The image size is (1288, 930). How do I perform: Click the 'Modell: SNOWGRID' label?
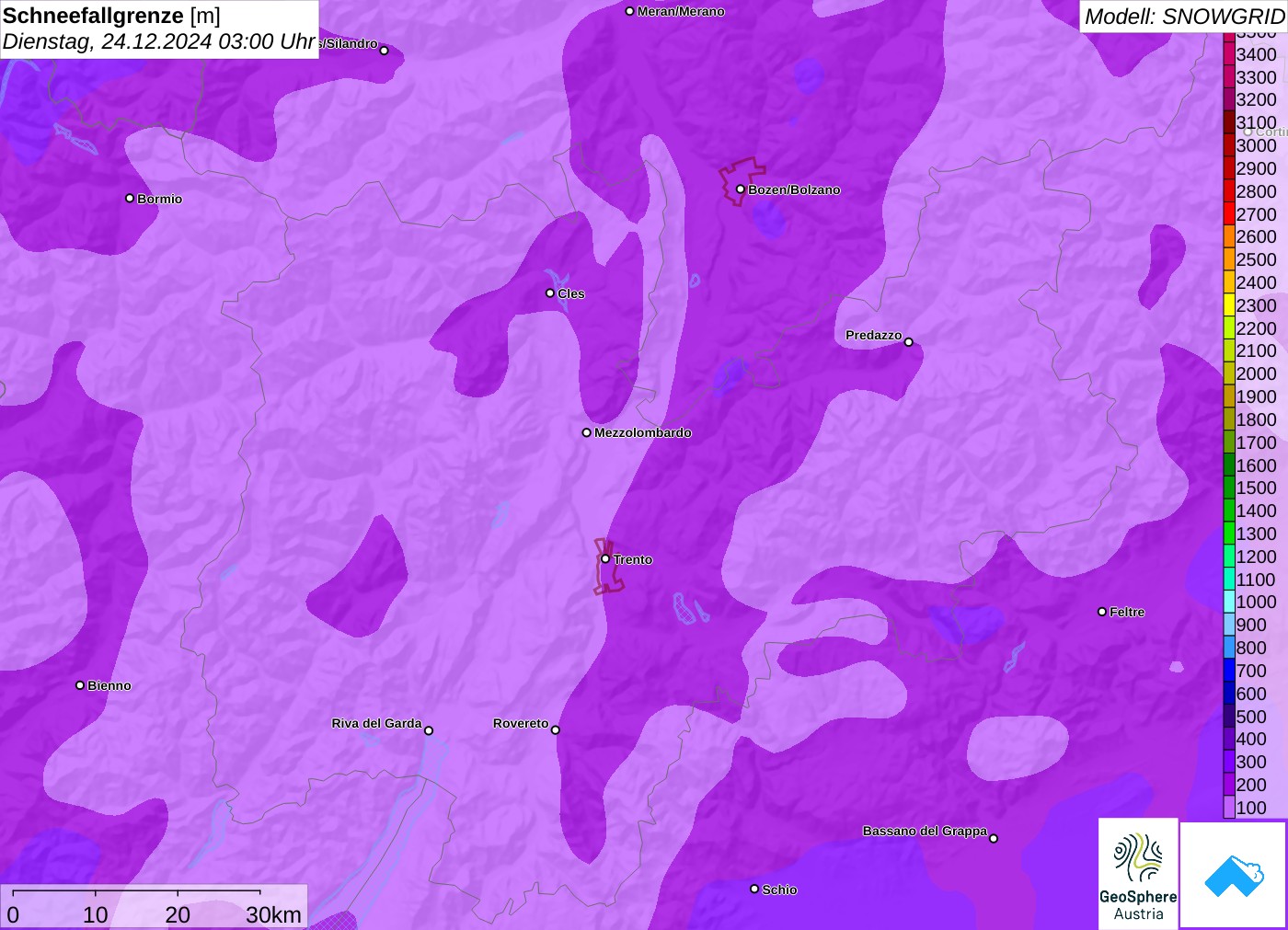coord(1185,17)
